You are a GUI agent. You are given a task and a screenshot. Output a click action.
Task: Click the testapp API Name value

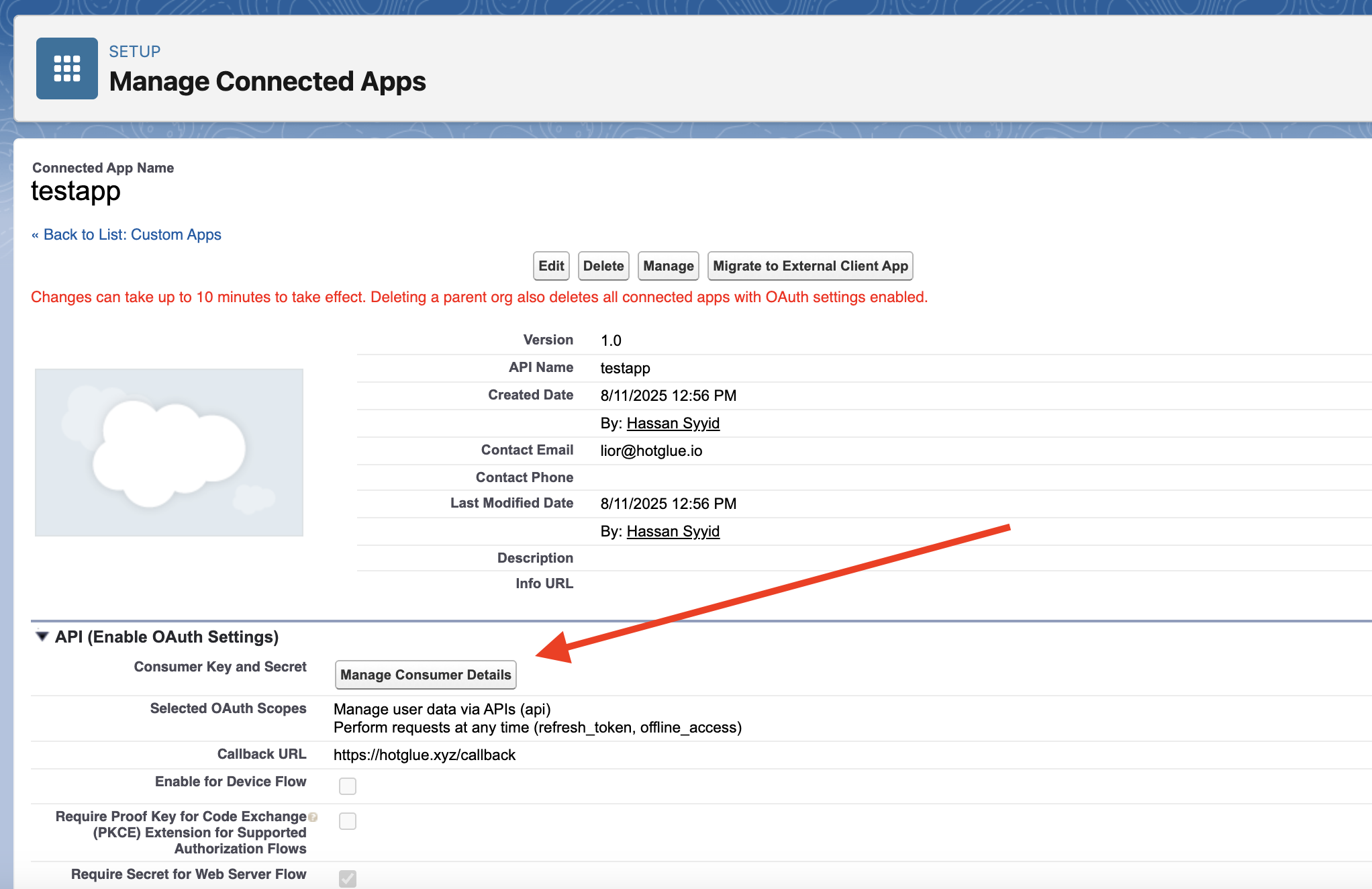(625, 368)
